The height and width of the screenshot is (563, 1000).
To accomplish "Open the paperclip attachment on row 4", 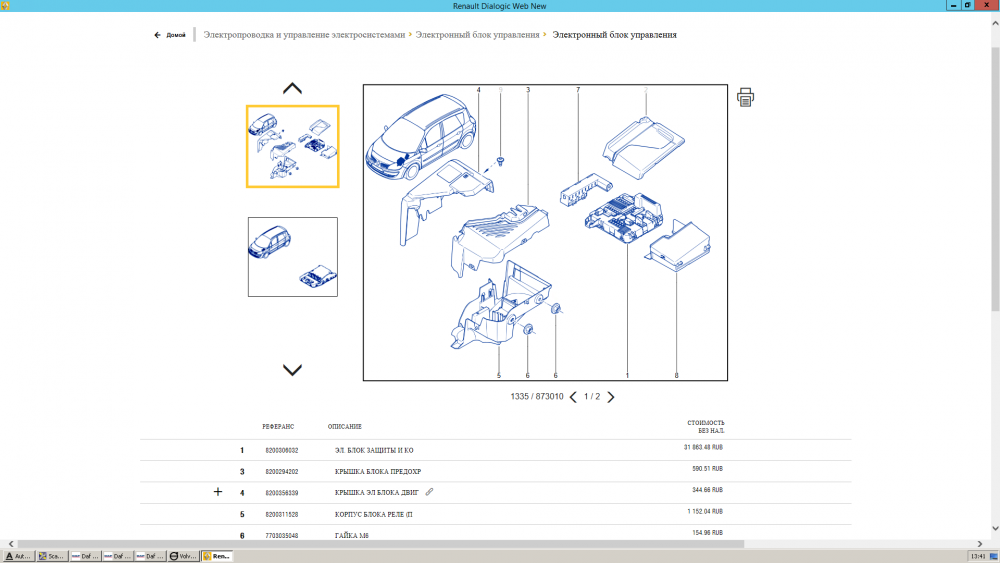I will [429, 492].
